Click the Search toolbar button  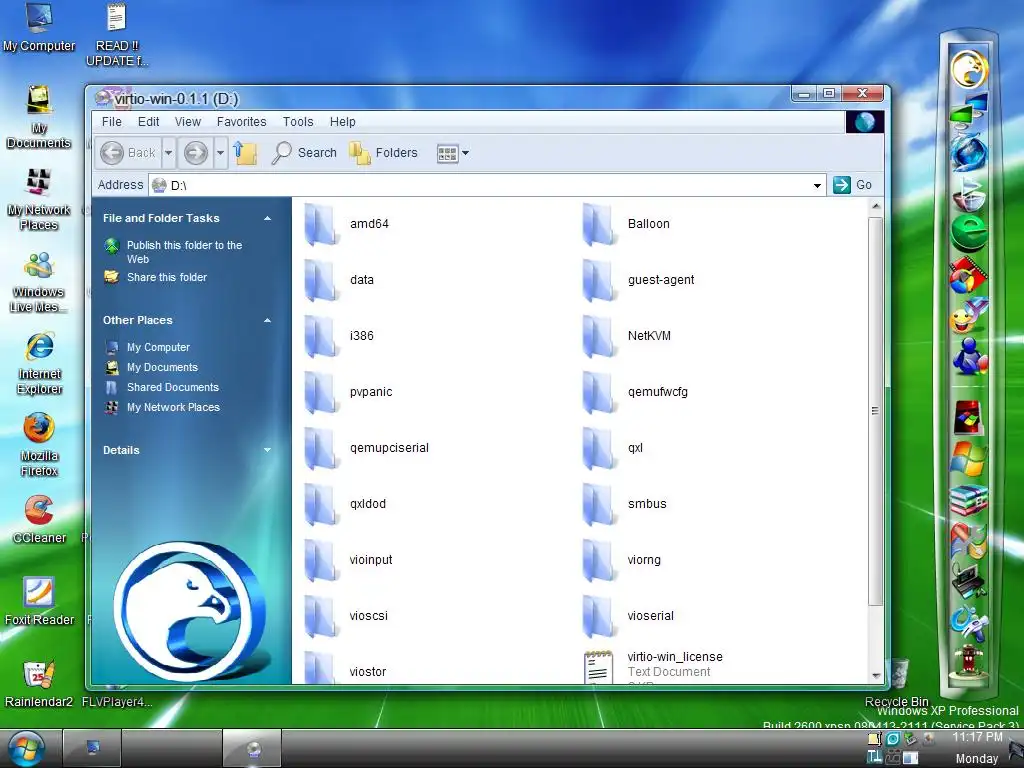click(304, 153)
